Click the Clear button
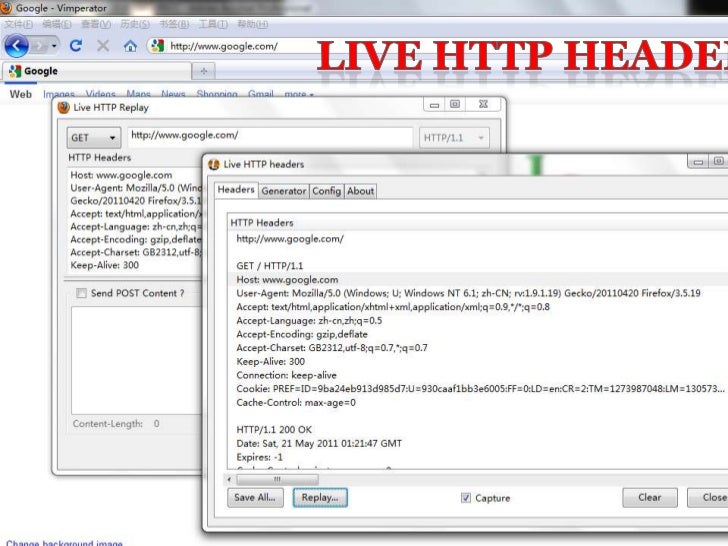The width and height of the screenshot is (728, 546). click(650, 498)
